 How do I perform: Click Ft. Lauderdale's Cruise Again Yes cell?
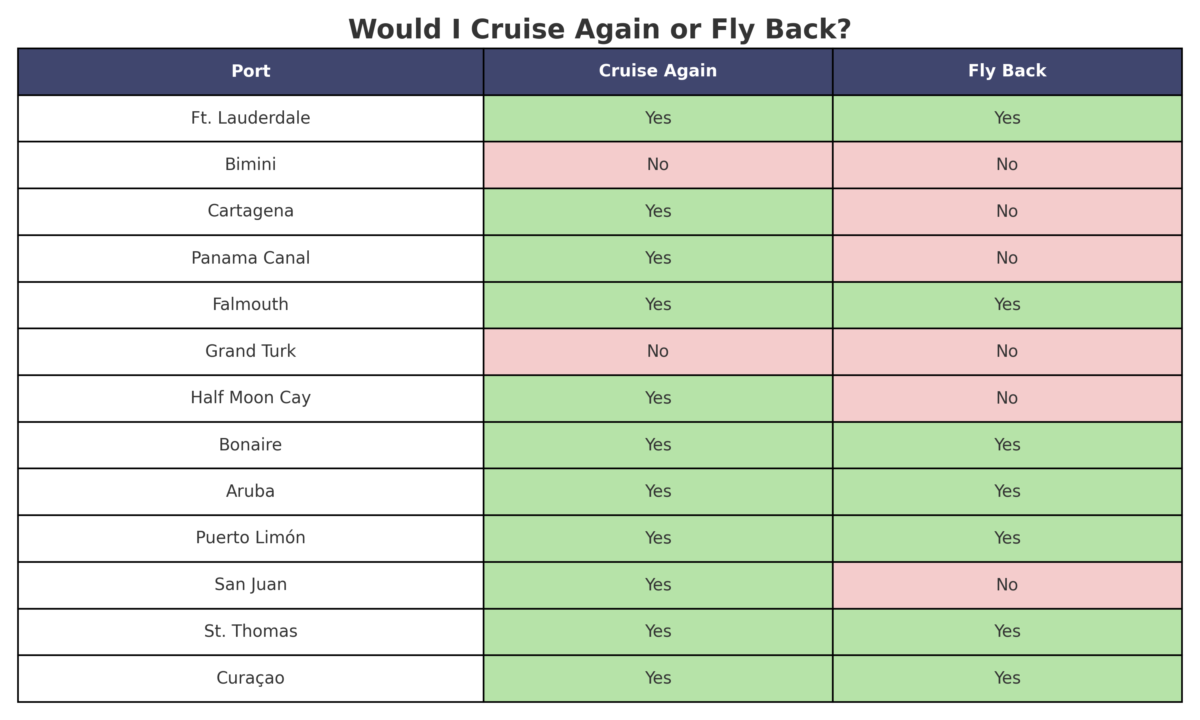(657, 118)
